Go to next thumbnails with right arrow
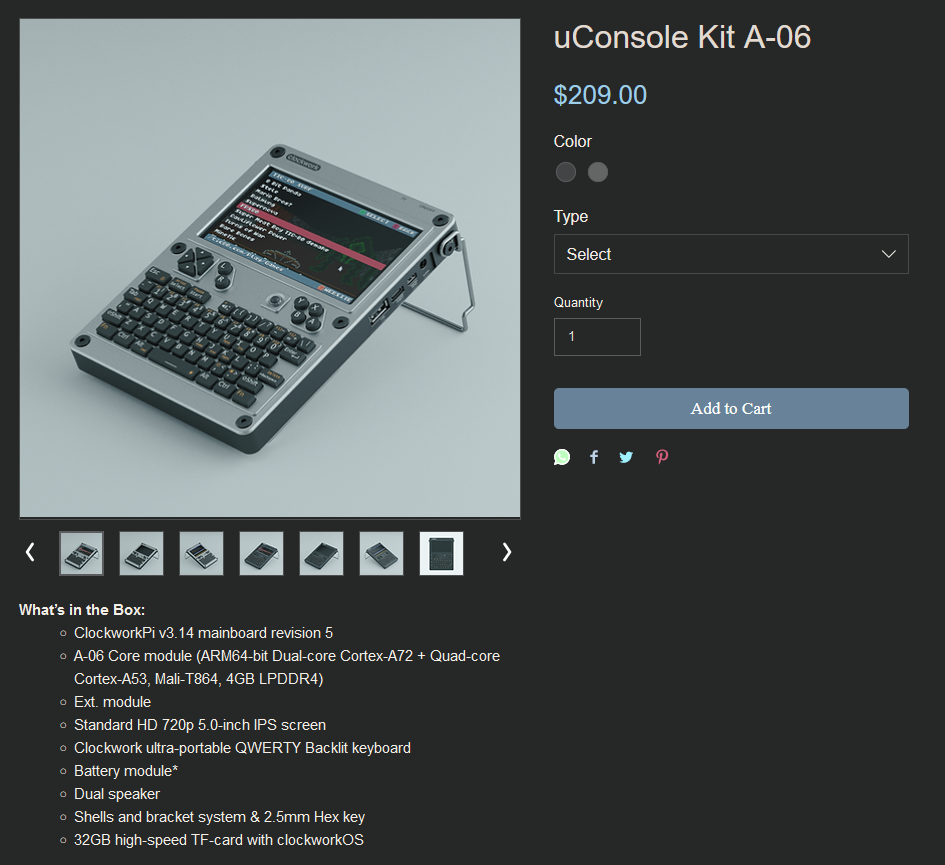Image resolution: width=945 pixels, height=865 pixels. 507,552
